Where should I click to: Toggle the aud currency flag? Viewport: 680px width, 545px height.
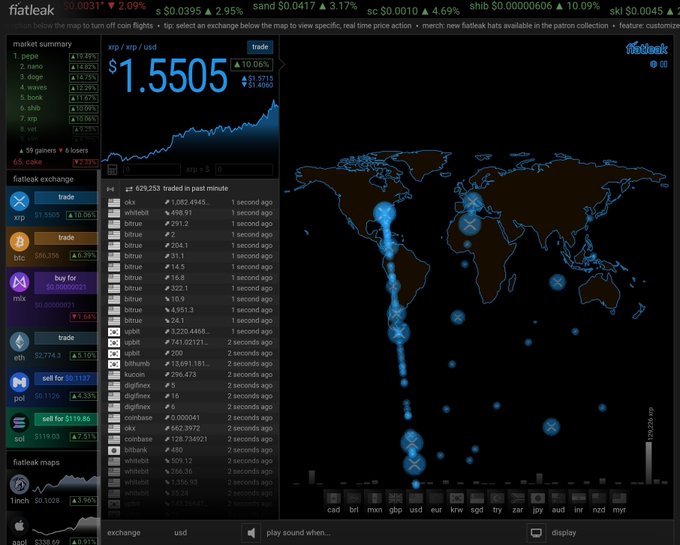[x=558, y=498]
